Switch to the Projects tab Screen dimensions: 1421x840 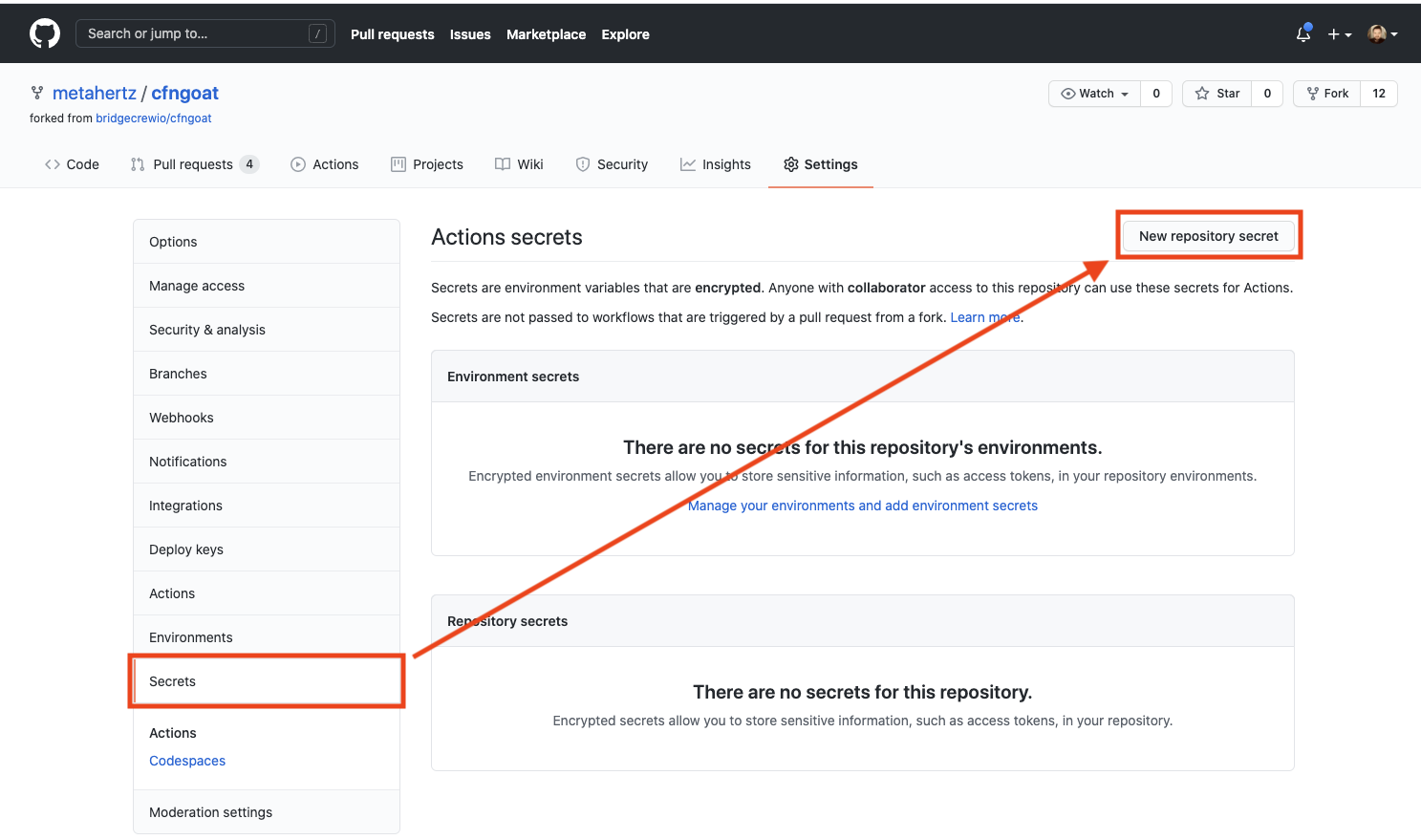427,164
